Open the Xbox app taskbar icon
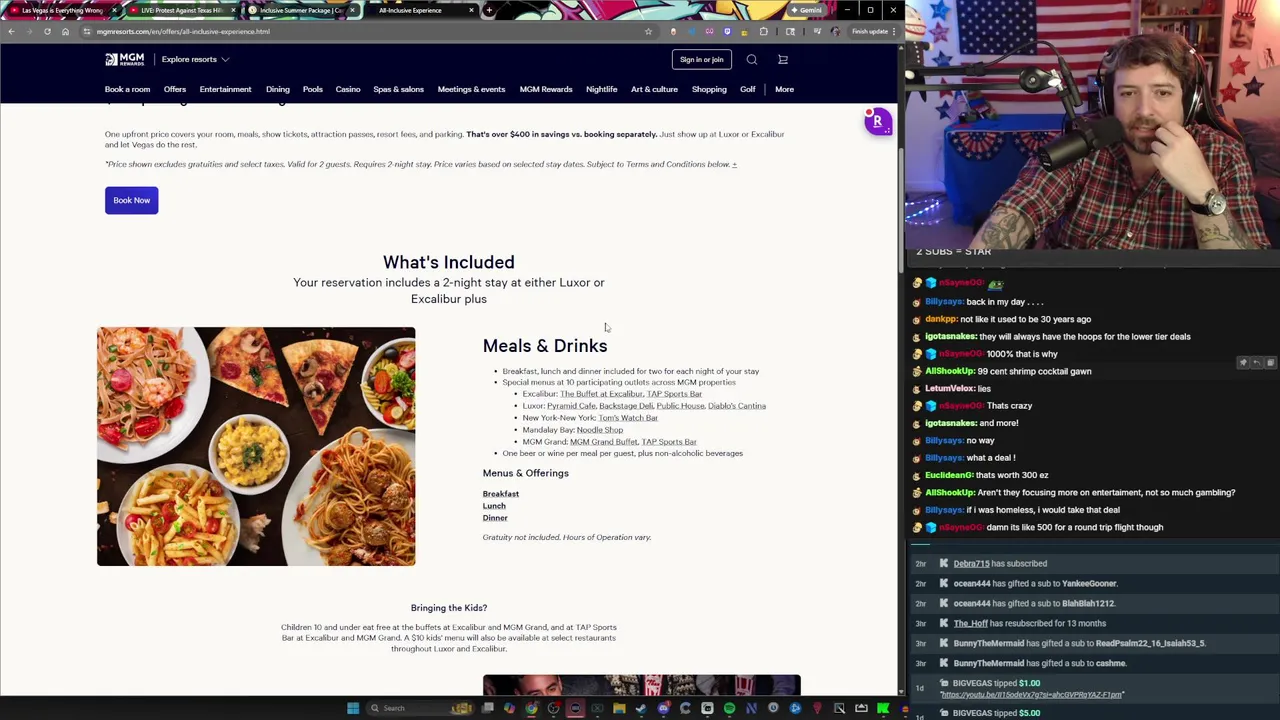 coord(597,708)
